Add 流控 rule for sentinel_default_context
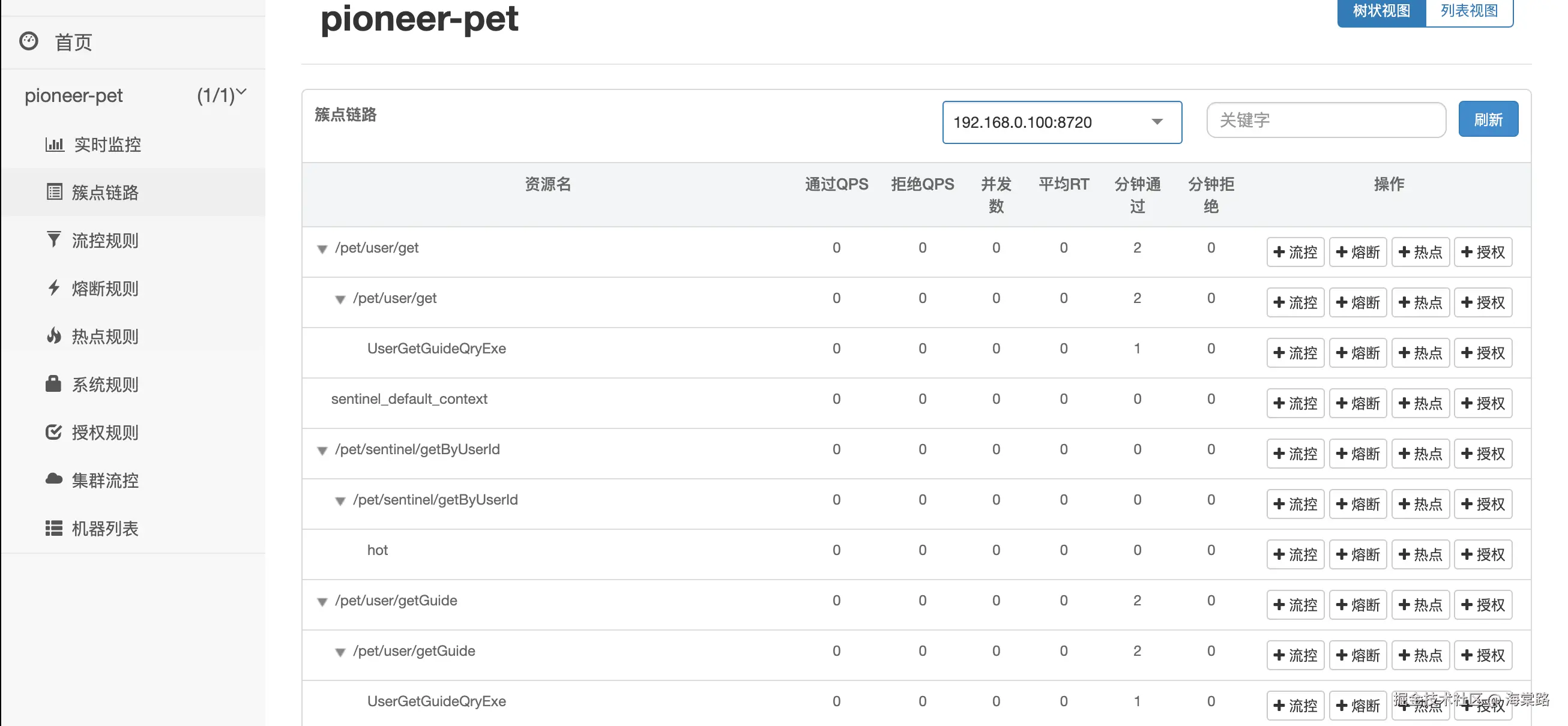 coord(1295,403)
